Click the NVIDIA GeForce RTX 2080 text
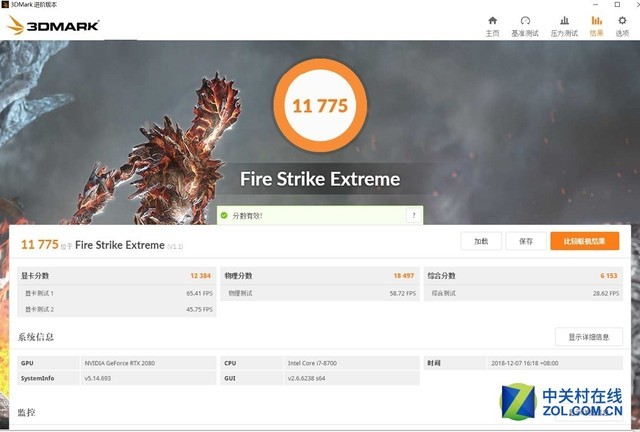Screen dimensions: 640x432 (120, 363)
